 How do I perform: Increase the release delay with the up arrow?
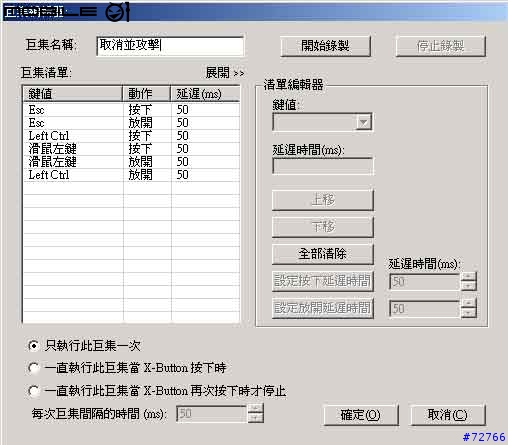[469, 304]
